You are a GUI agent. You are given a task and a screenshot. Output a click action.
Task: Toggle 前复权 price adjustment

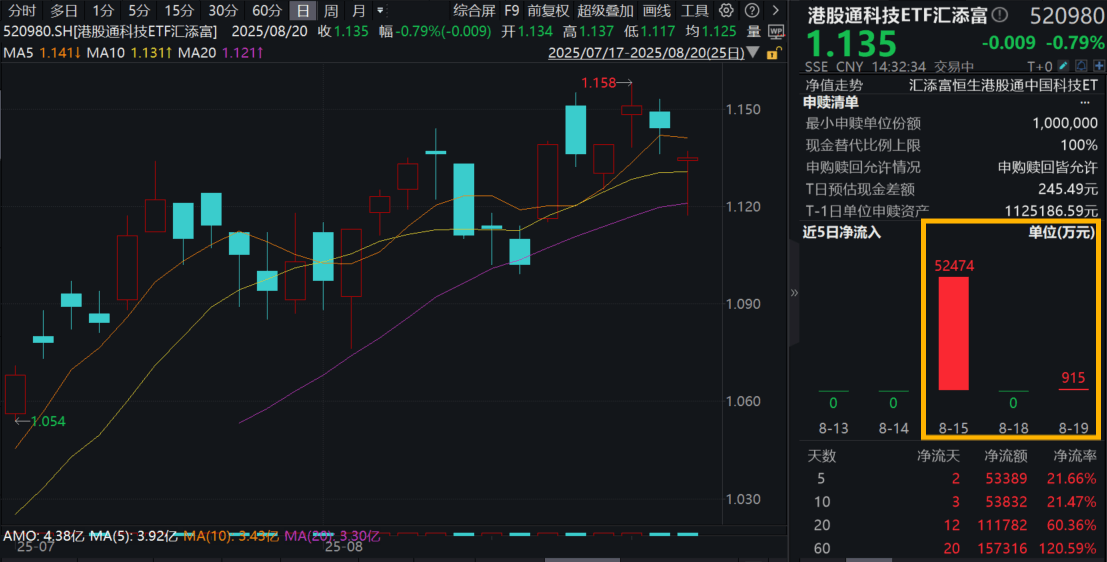click(548, 11)
